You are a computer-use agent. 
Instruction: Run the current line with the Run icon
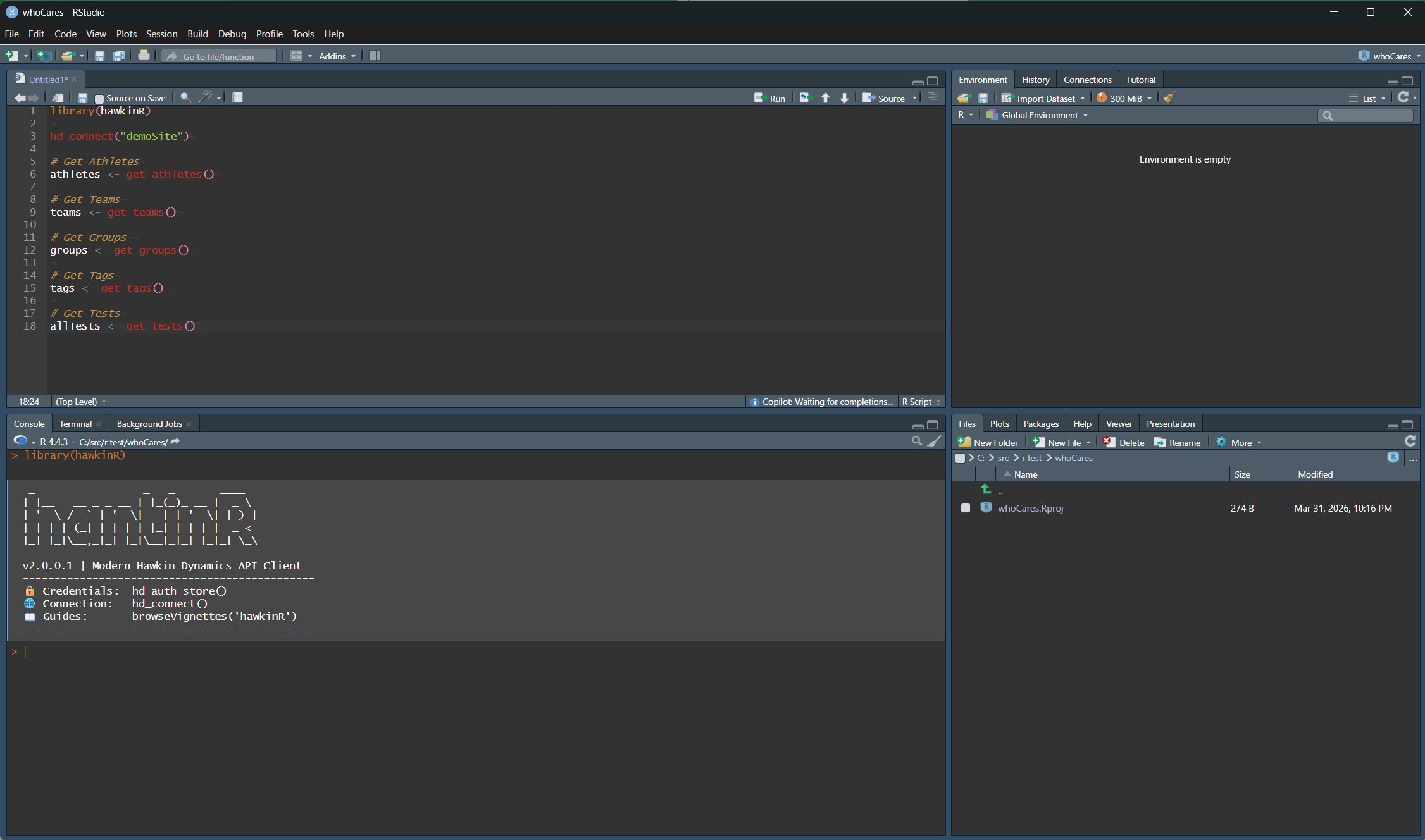click(769, 97)
